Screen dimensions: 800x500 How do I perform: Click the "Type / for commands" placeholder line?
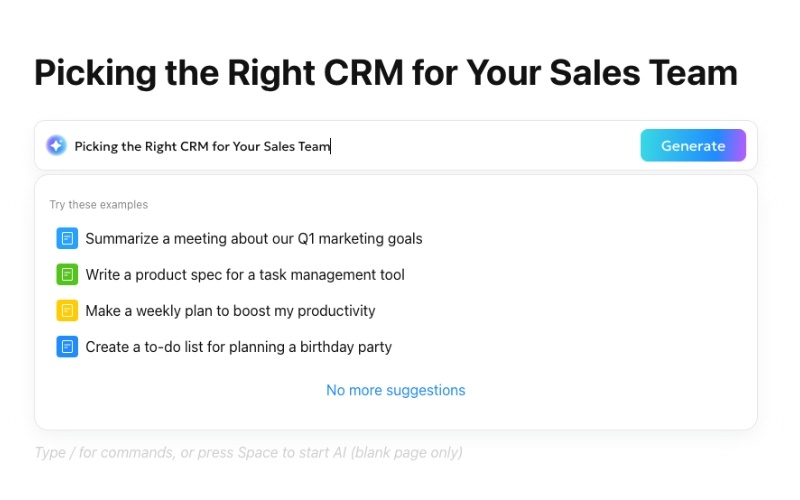click(x=248, y=452)
